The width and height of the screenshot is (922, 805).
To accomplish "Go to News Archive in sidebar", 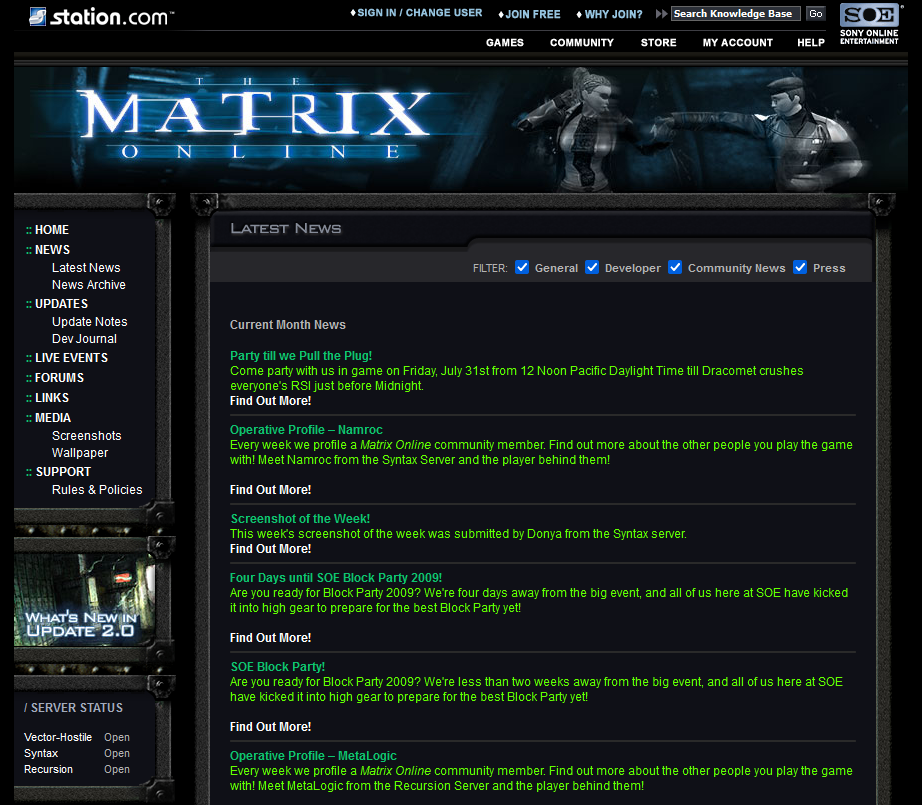I will pos(89,285).
